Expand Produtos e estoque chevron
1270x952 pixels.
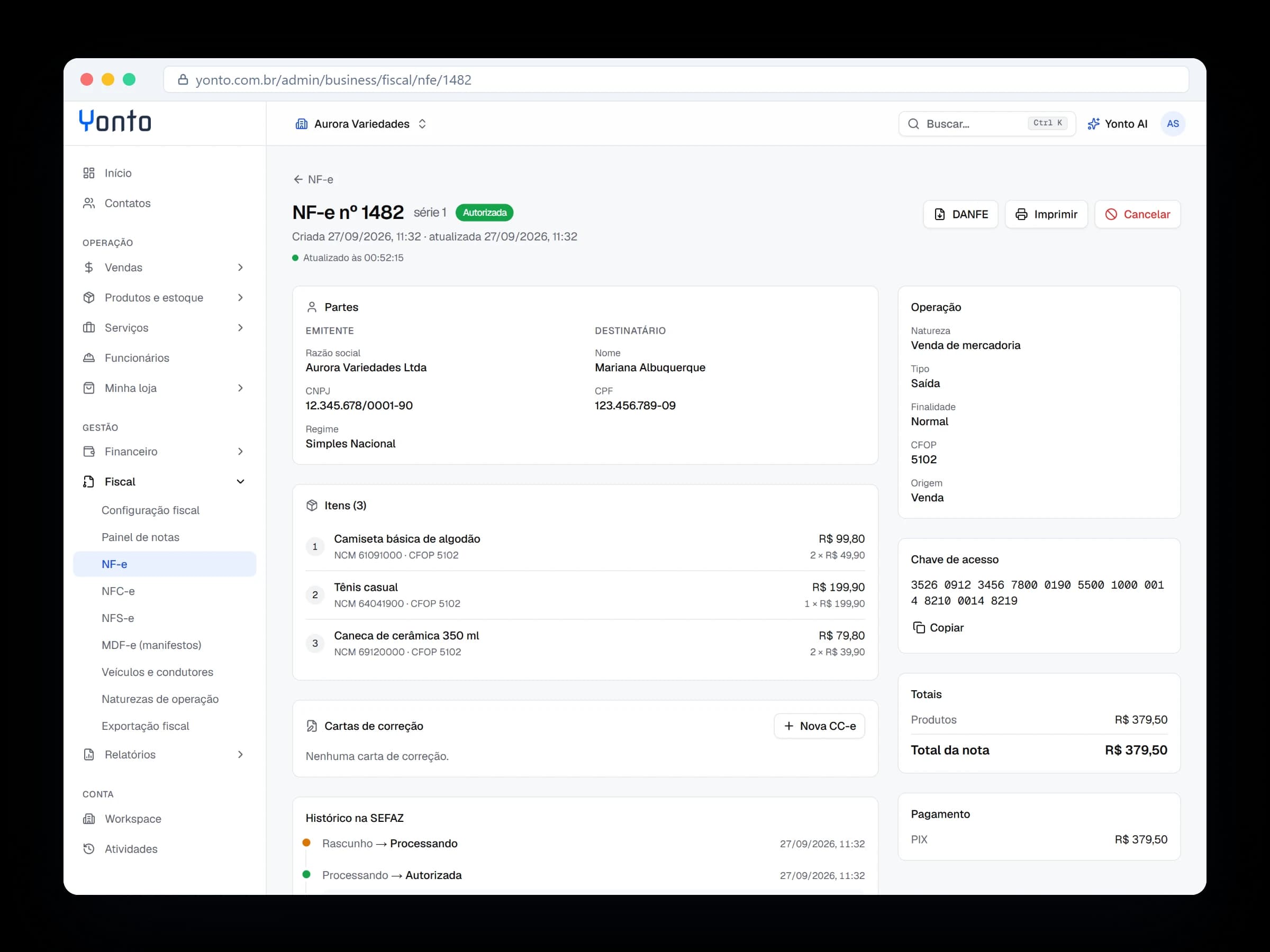tap(241, 297)
